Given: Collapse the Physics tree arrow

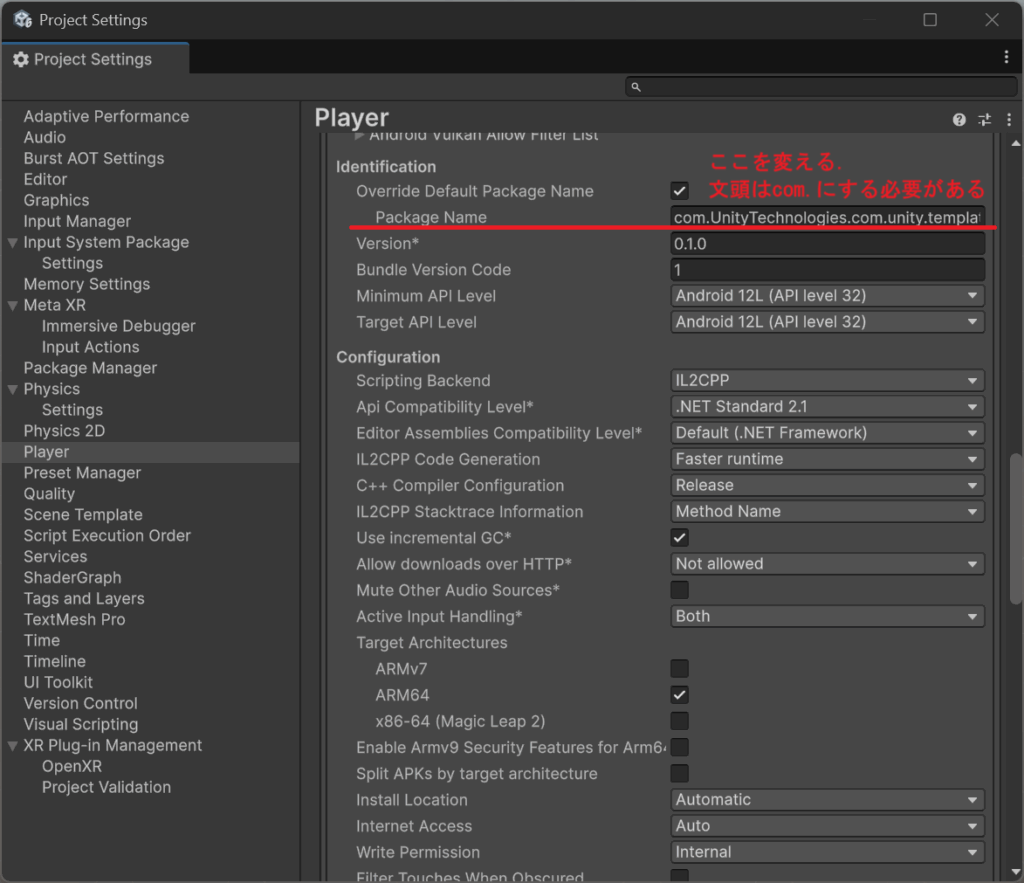Looking at the screenshot, I should (x=12, y=389).
